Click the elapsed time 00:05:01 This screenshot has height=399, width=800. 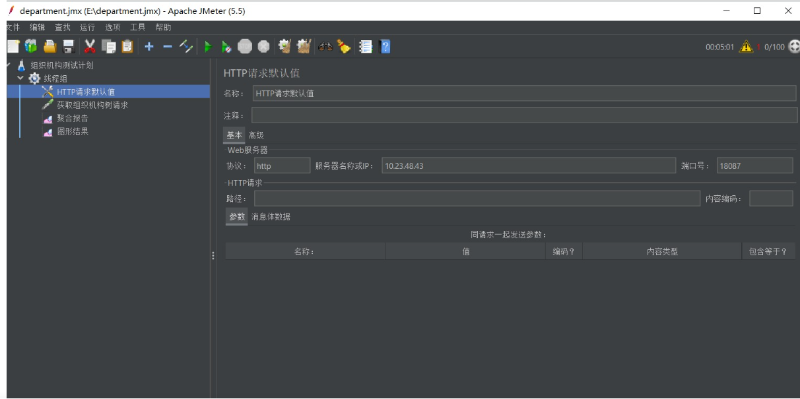(719, 47)
